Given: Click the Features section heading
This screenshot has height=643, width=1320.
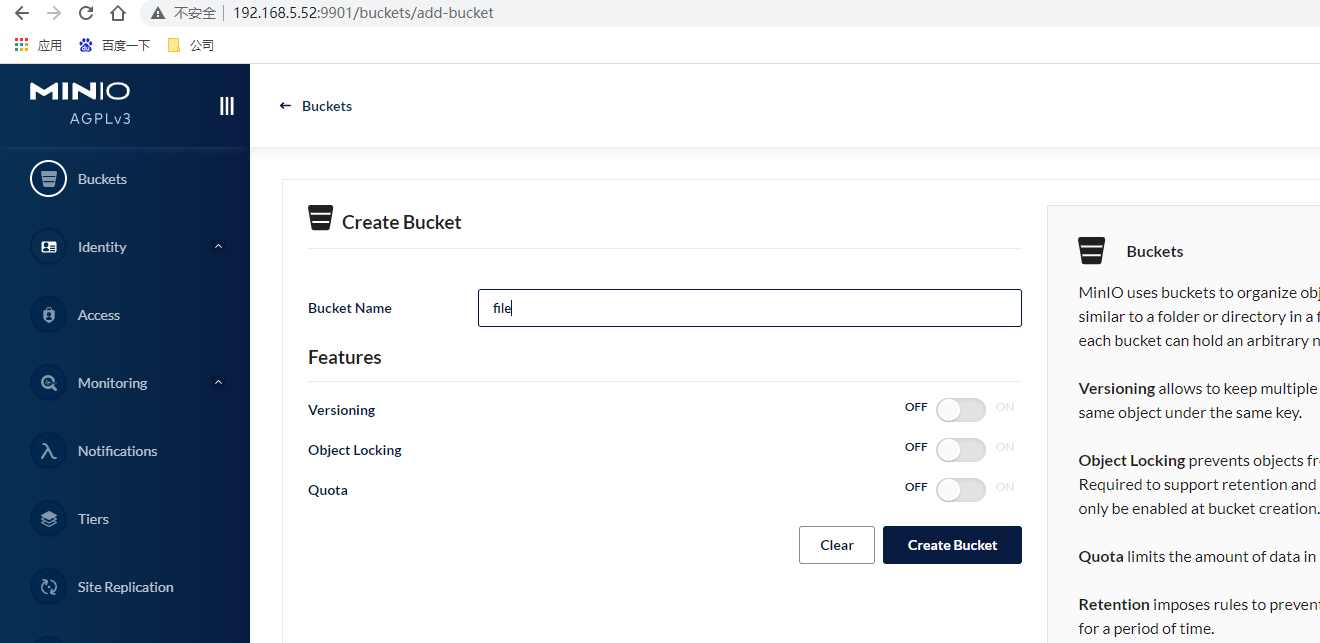Looking at the screenshot, I should click(345, 357).
